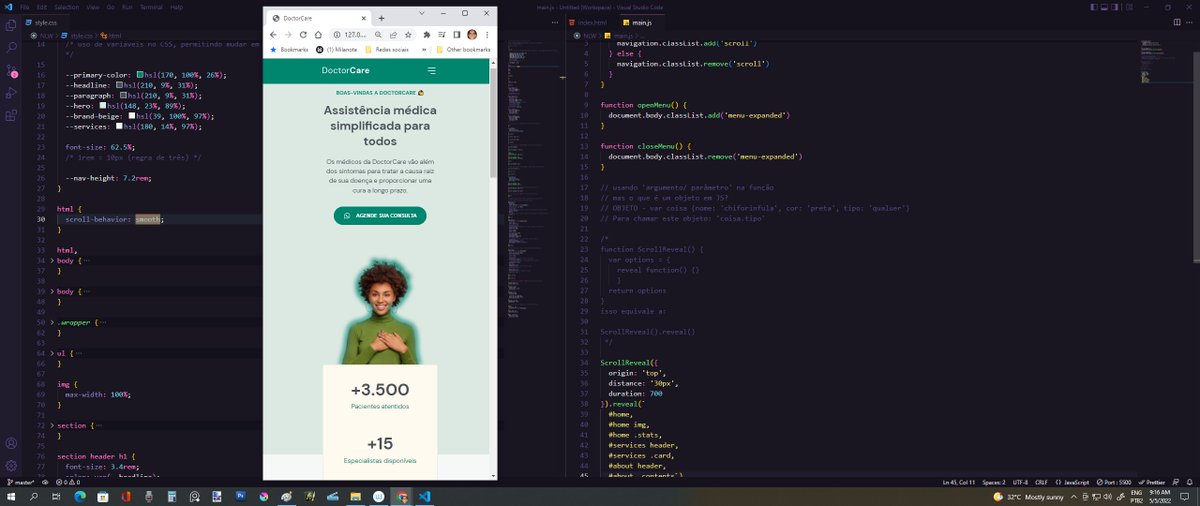Open Chrome's Extensions puzzle icon
The image size is (1200, 506).
[x=426, y=34]
